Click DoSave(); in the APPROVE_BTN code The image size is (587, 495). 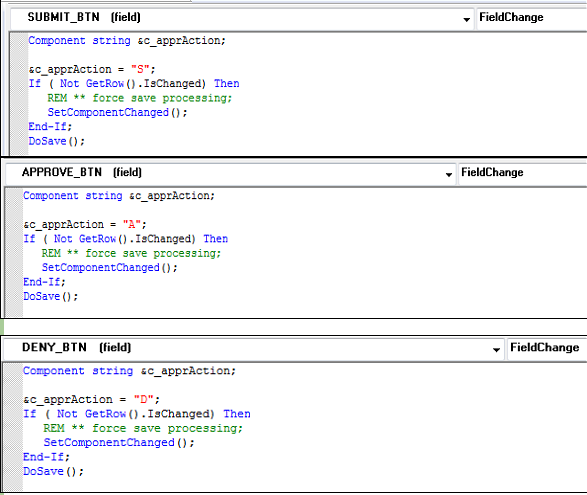point(51,297)
